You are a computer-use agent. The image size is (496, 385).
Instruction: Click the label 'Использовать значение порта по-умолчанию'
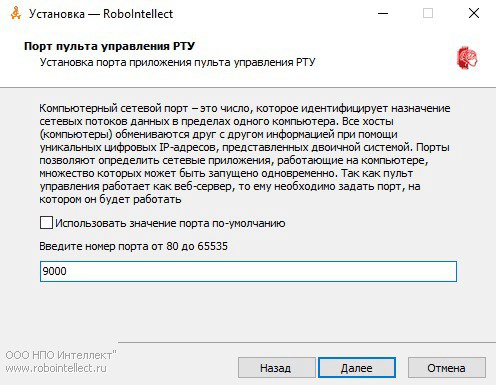pos(170,223)
